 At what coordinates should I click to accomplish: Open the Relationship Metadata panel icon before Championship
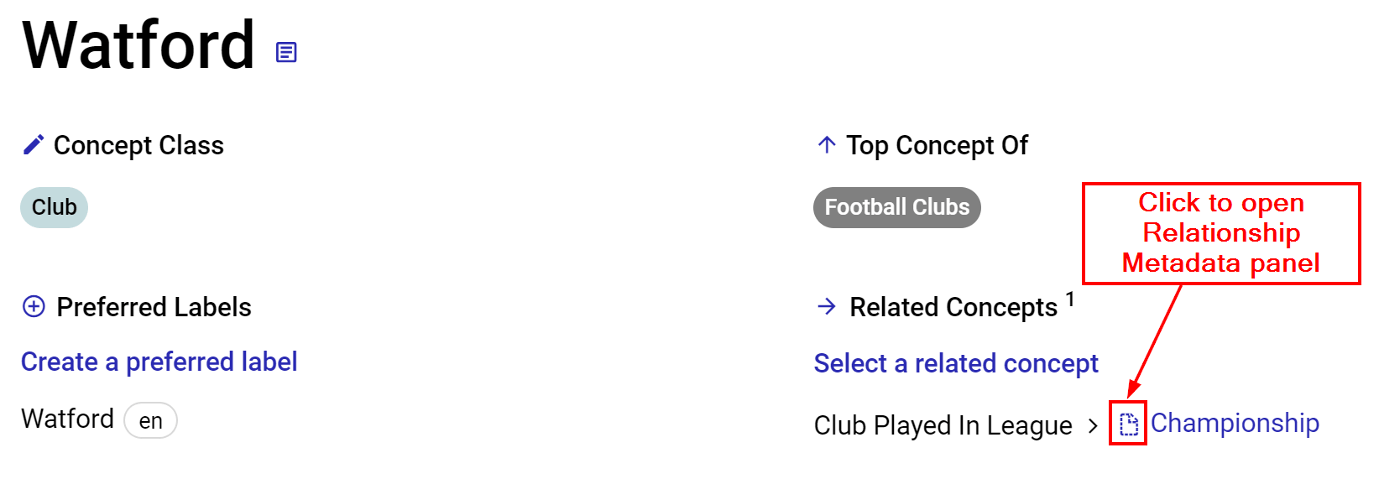[1128, 425]
